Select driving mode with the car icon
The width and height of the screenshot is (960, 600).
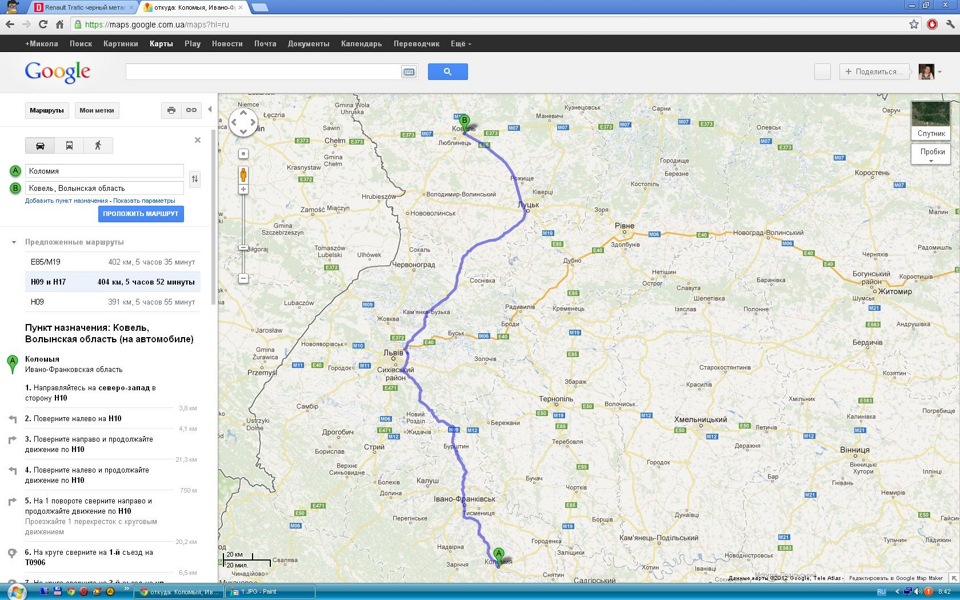(40, 146)
